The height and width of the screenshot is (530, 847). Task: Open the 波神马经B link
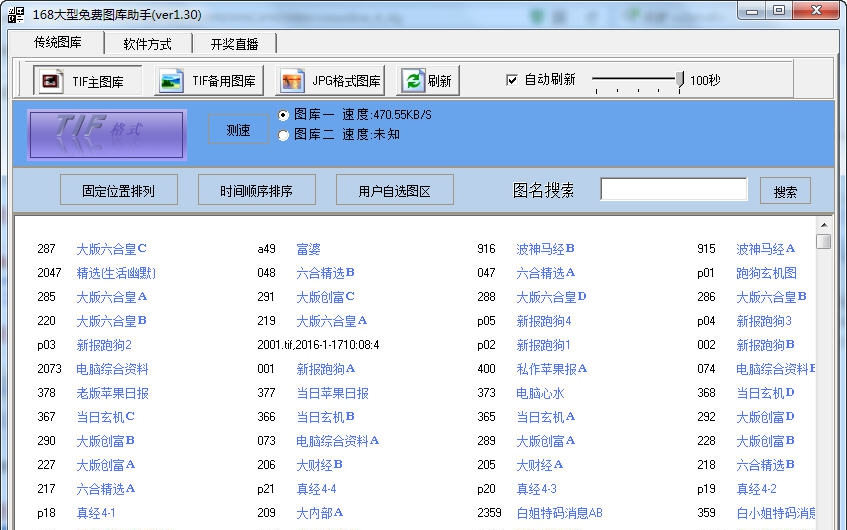coord(545,249)
